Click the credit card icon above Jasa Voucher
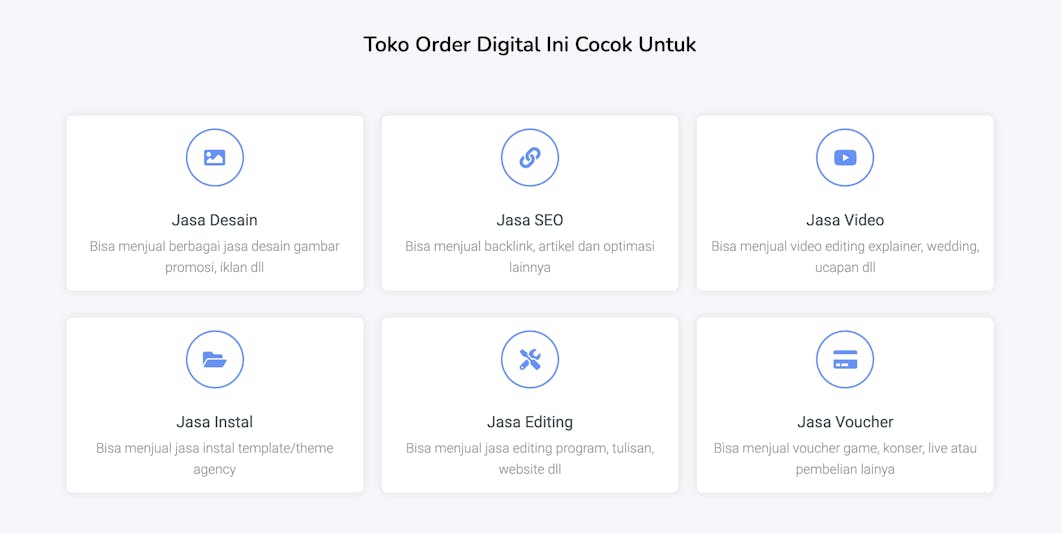Viewport: 1062px width, 533px height. tap(845, 360)
